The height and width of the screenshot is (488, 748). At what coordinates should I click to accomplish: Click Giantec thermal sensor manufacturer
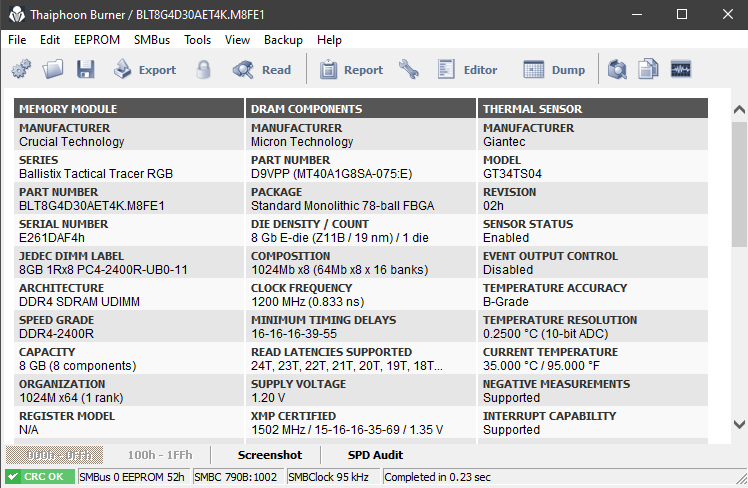[504, 142]
